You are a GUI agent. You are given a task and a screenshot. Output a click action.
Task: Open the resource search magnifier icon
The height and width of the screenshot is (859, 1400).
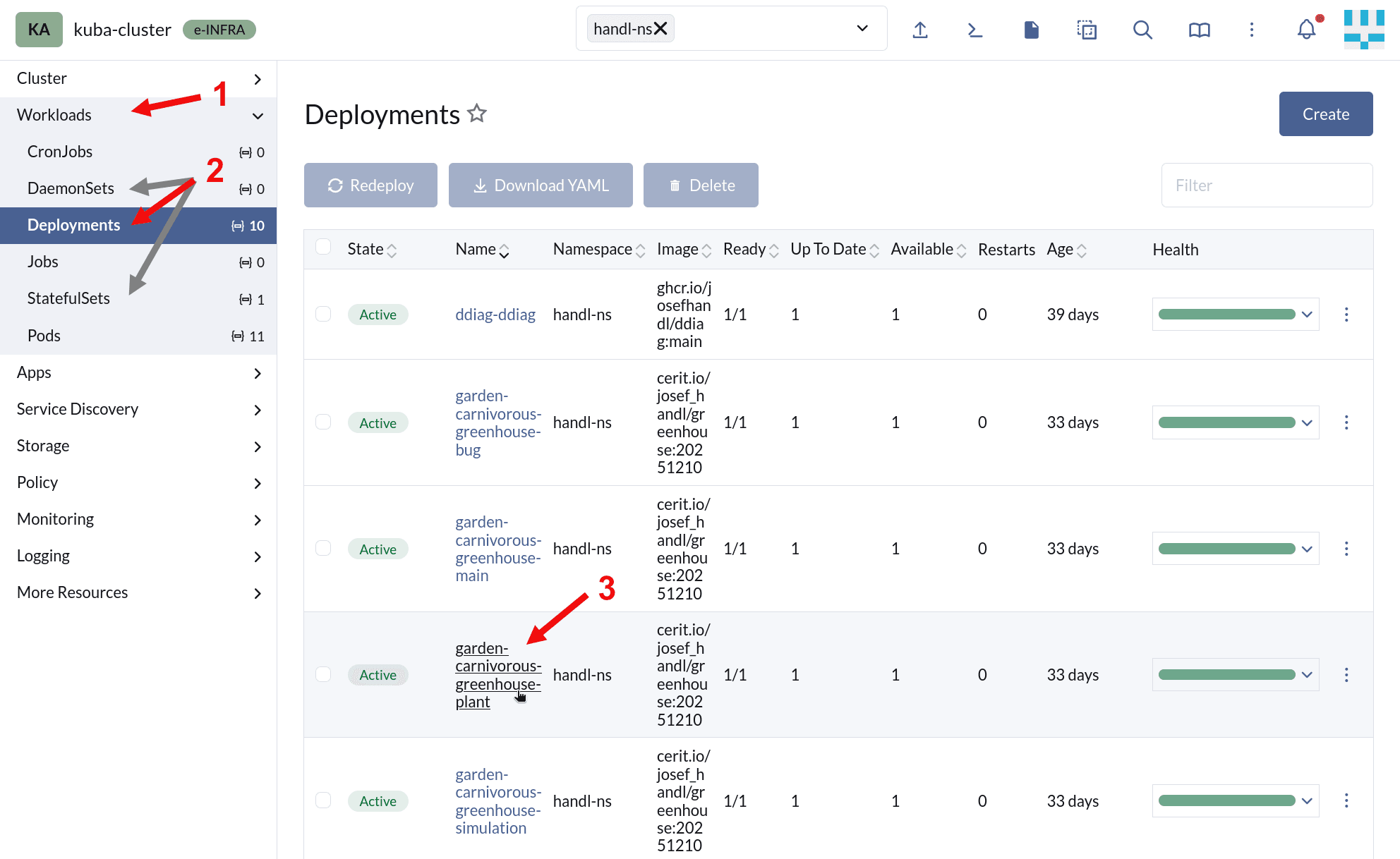[1142, 30]
